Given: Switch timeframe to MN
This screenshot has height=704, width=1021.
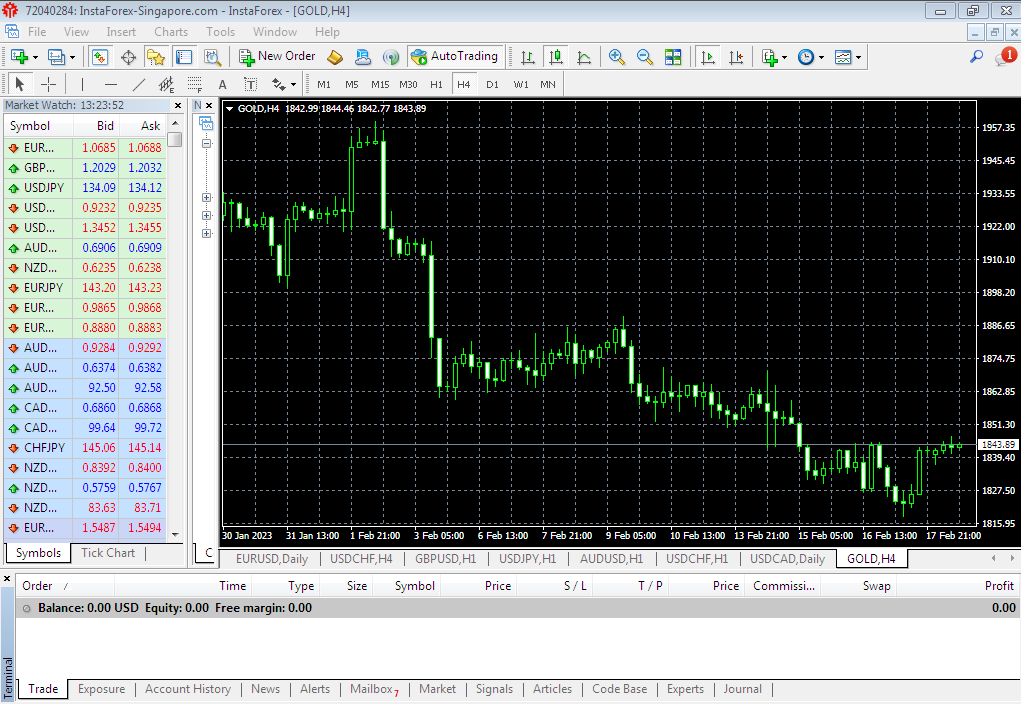Looking at the screenshot, I should pyautogui.click(x=548, y=84).
